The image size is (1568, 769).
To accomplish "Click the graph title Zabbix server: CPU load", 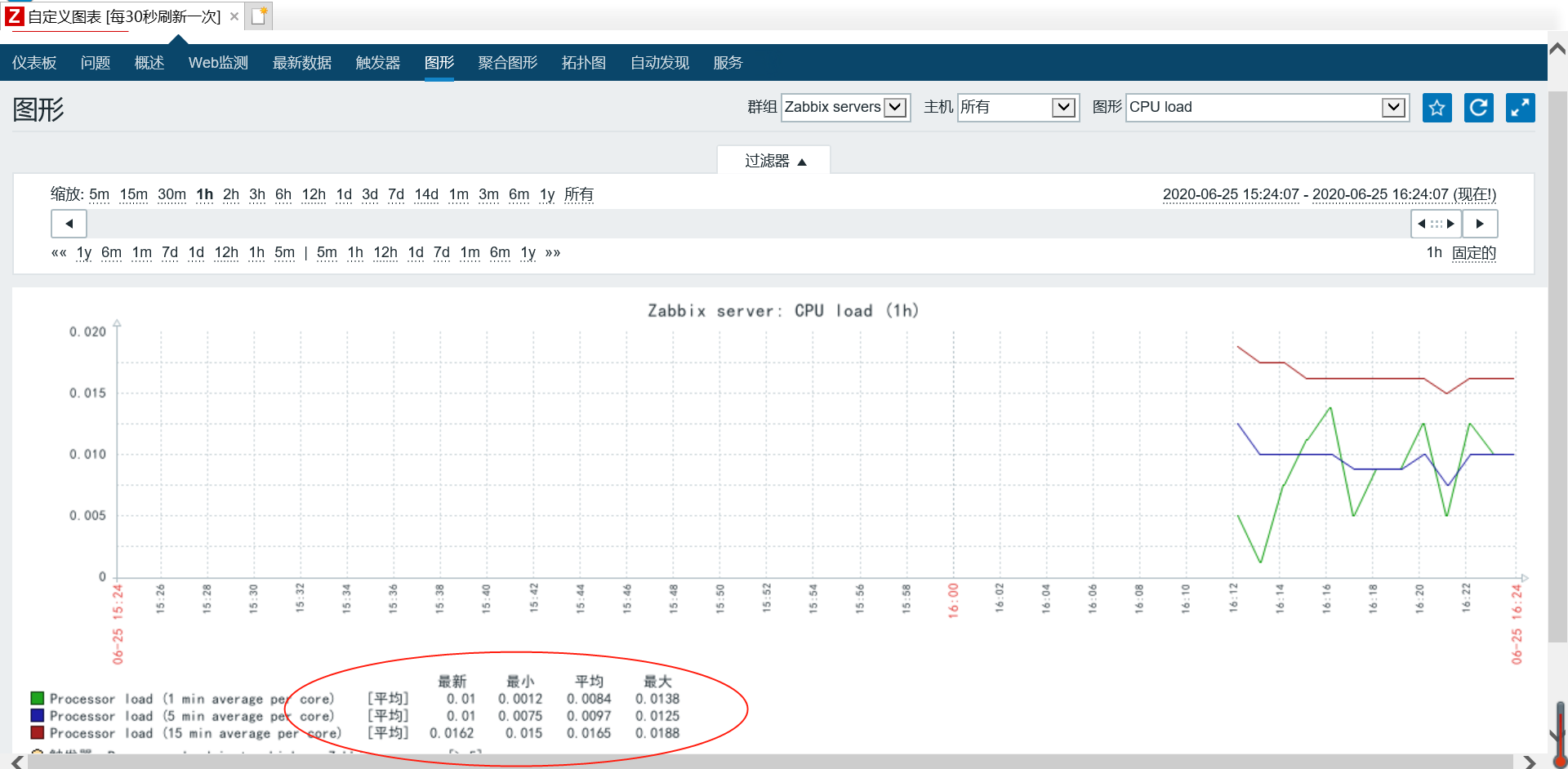I will point(783,311).
